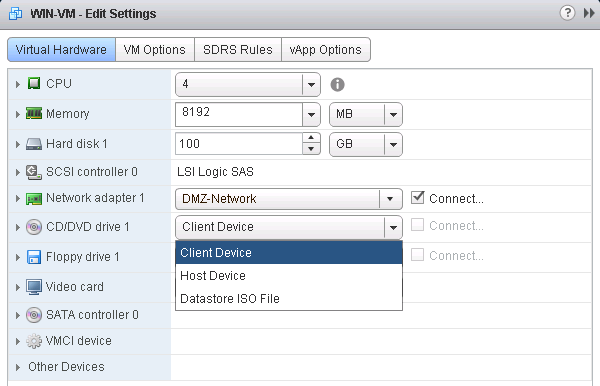Image resolution: width=600 pixels, height=386 pixels.
Task: Open the DMZ-Network dropdown
Action: [289, 199]
